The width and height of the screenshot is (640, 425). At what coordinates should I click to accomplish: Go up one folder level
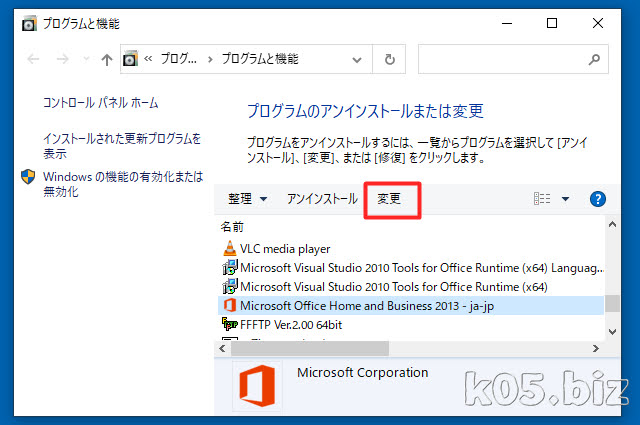click(x=107, y=60)
